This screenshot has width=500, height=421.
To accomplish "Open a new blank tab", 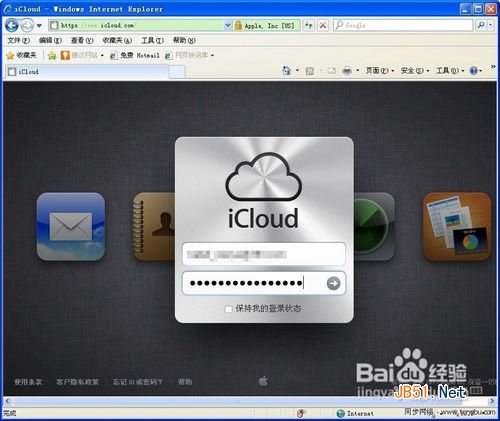I will [x=177, y=72].
